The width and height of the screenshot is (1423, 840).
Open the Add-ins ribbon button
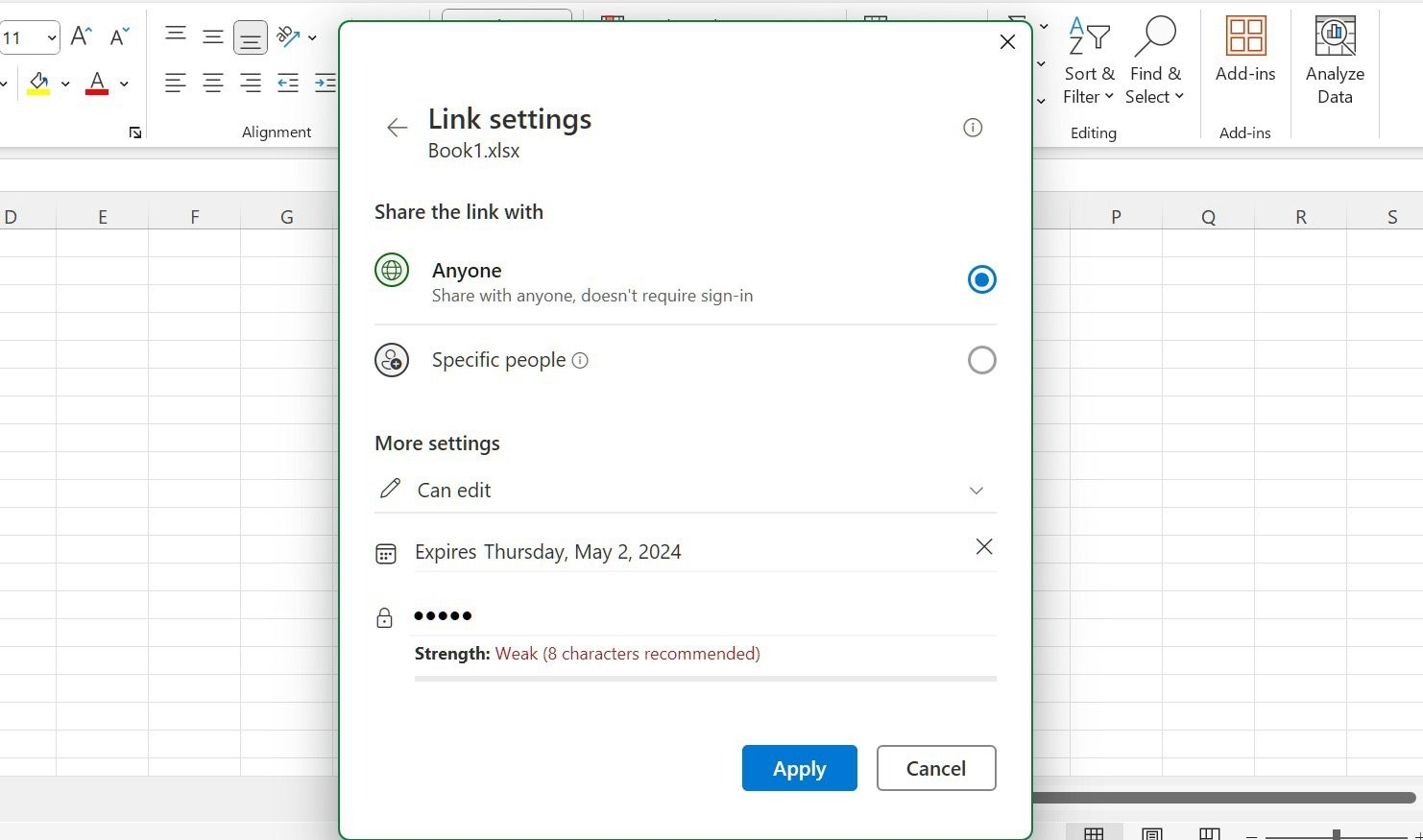tap(1244, 50)
